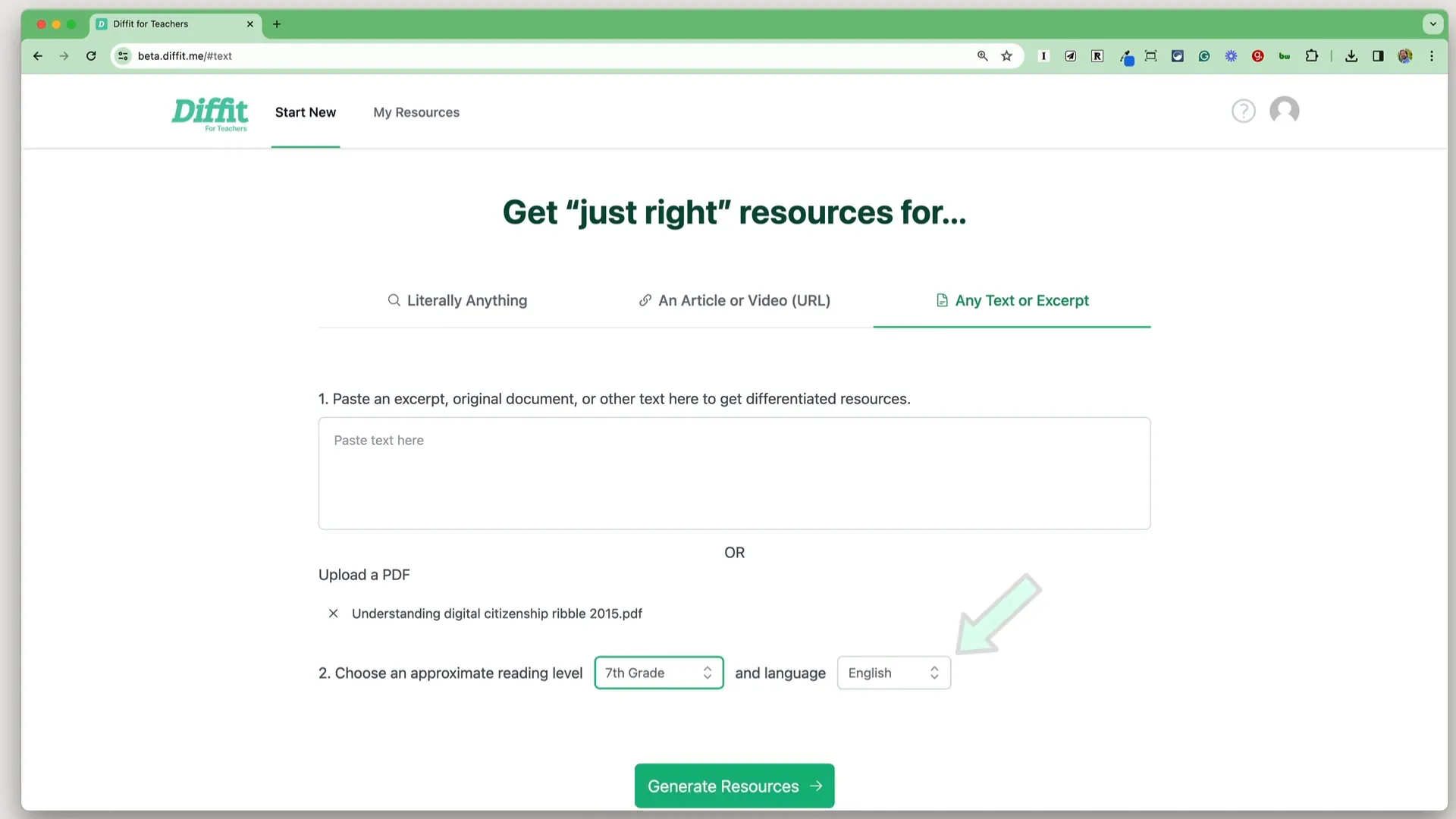1456x819 pixels.
Task: Open the green 'bw' extension icon
Action: pos(1285,56)
